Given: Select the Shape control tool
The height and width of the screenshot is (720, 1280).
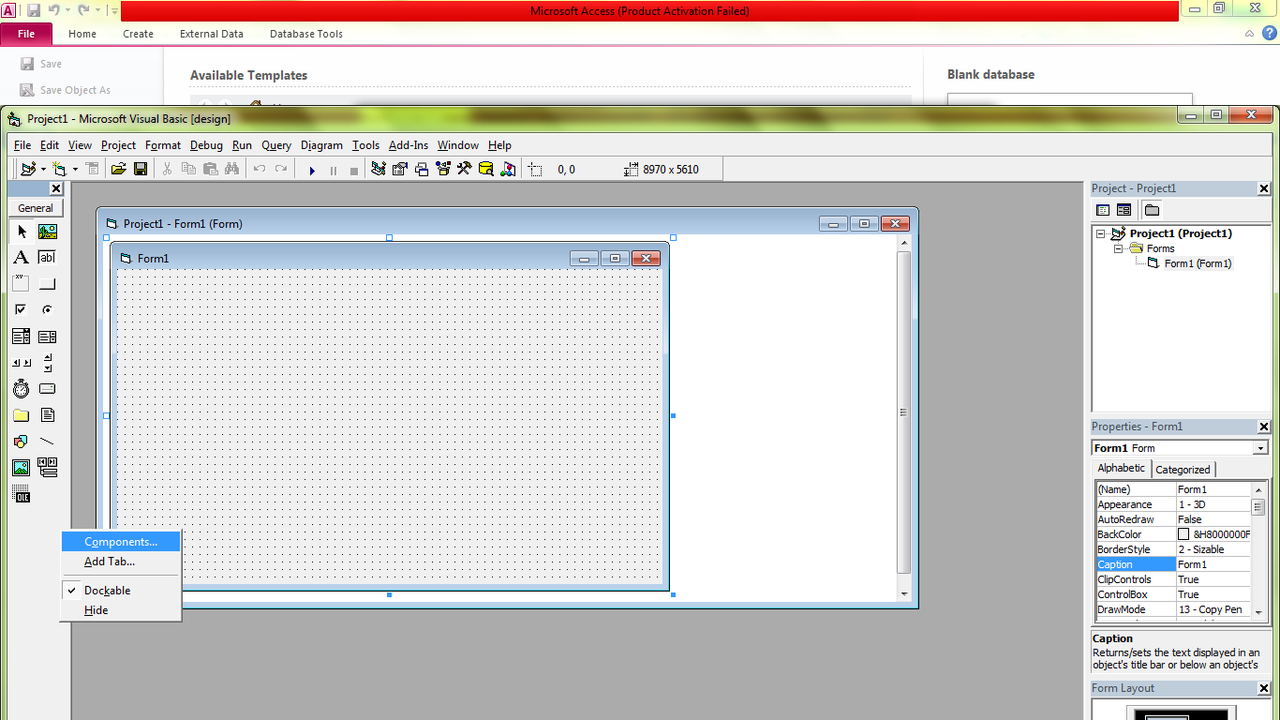Looking at the screenshot, I should 21,441.
